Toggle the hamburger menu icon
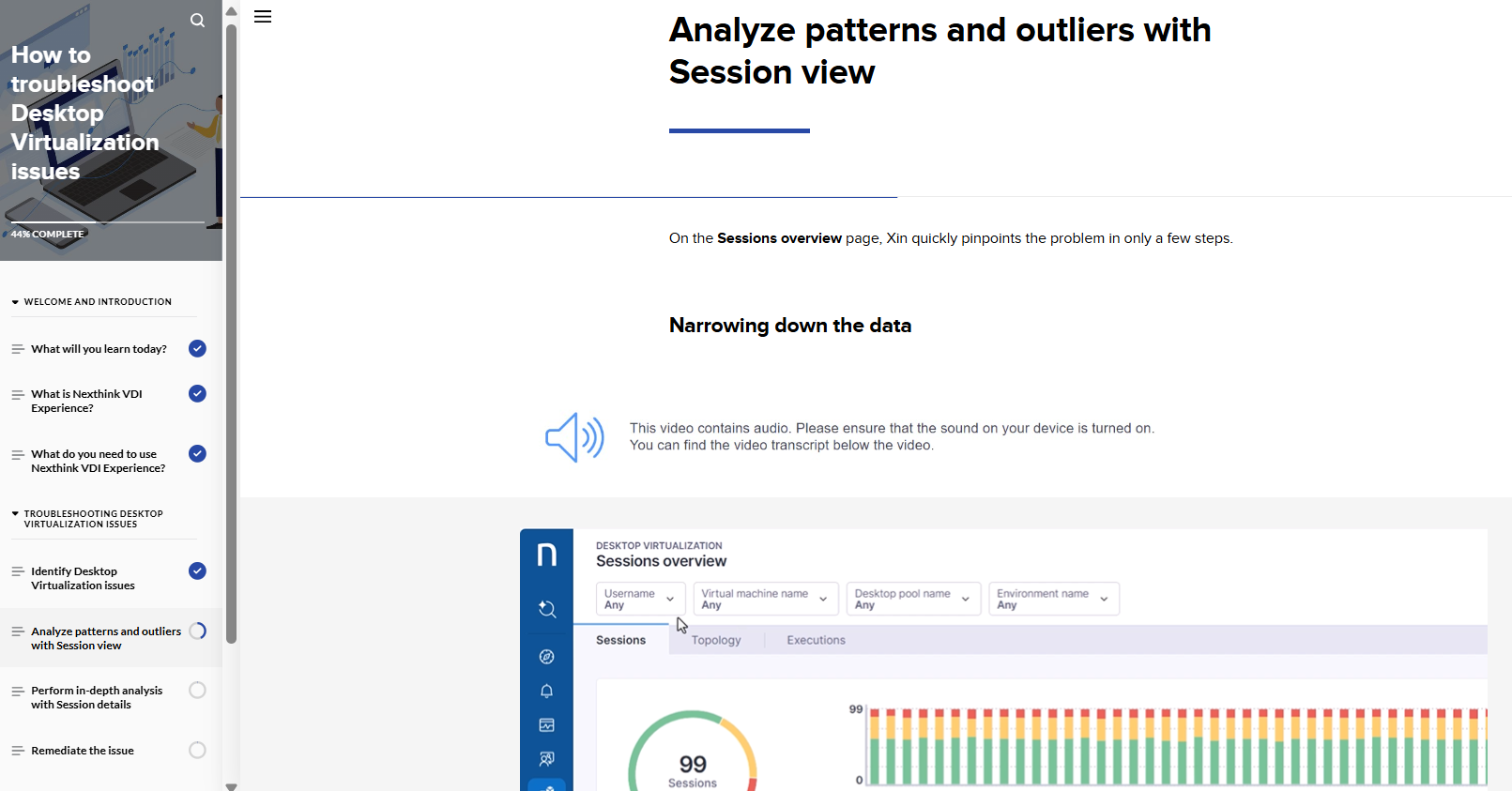Screen dimensions: 1512x791 [263, 17]
